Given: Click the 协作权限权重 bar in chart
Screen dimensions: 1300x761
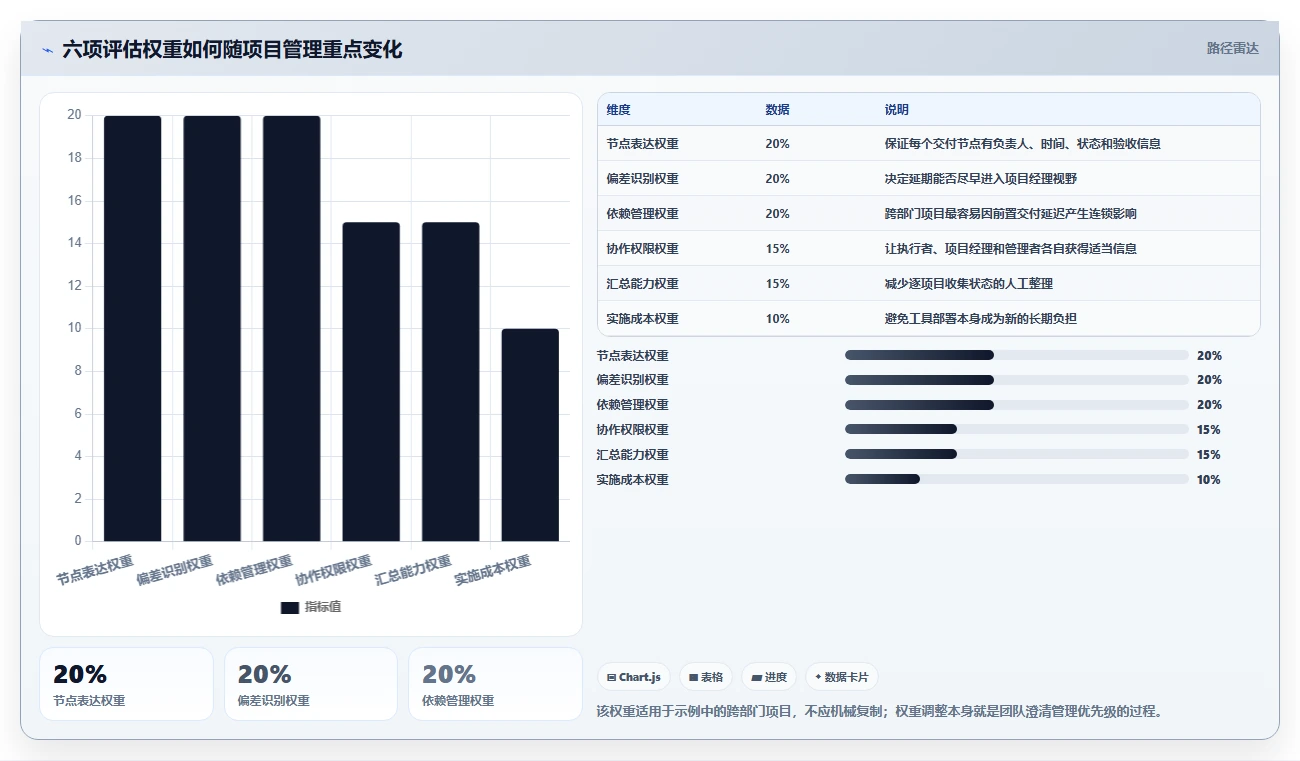Looking at the screenshot, I should click(x=371, y=382).
